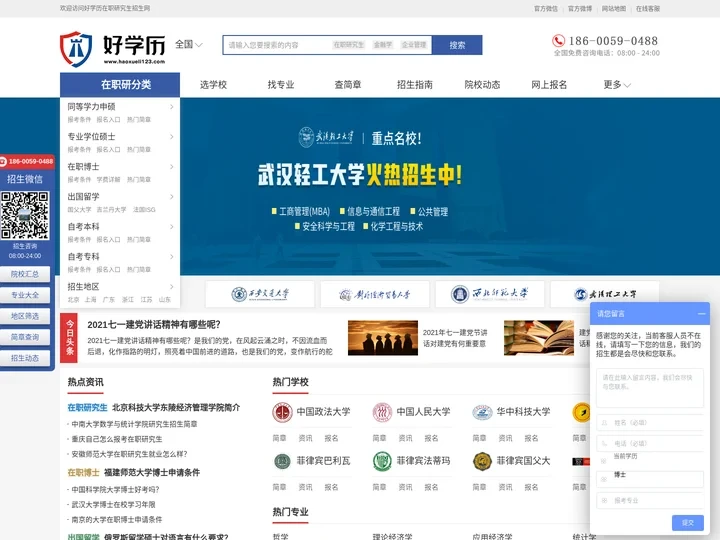Expand the 出国留学 category arrow
This screenshot has width=720, height=540.
coord(172,197)
